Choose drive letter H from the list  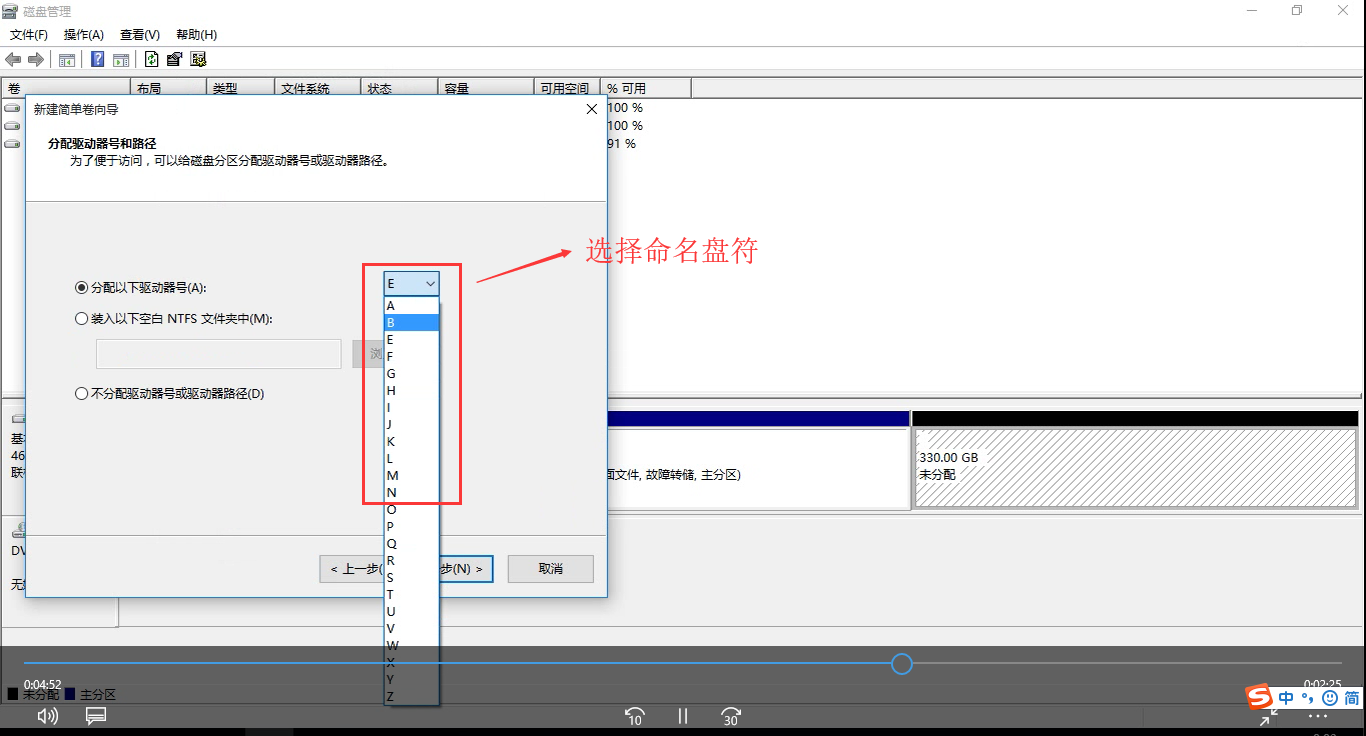coord(411,391)
